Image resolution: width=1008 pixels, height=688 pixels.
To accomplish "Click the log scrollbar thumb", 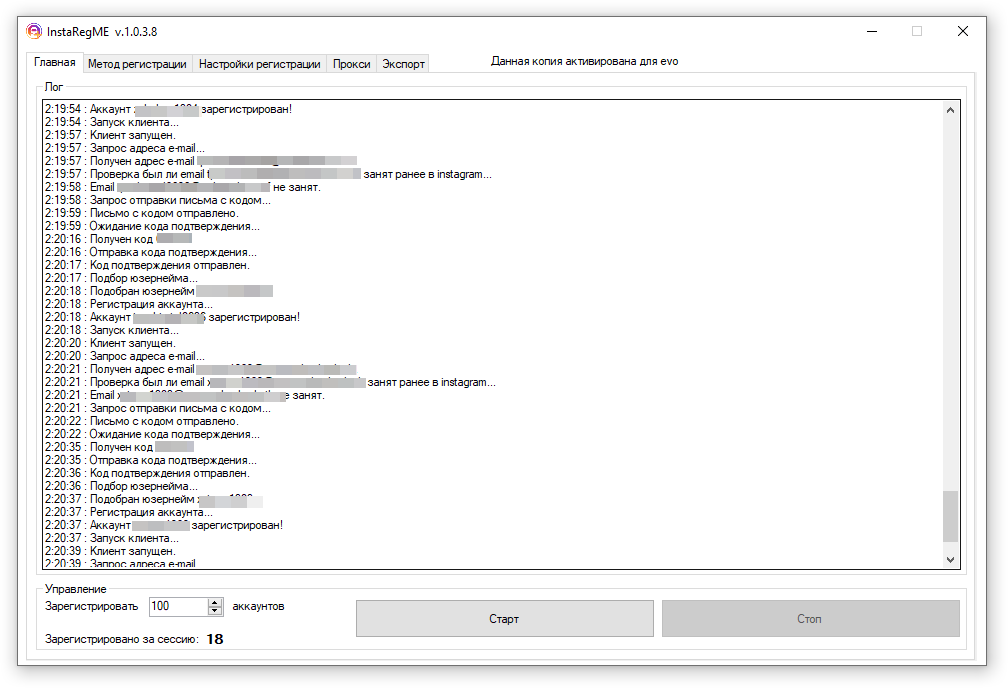I will click(x=950, y=516).
